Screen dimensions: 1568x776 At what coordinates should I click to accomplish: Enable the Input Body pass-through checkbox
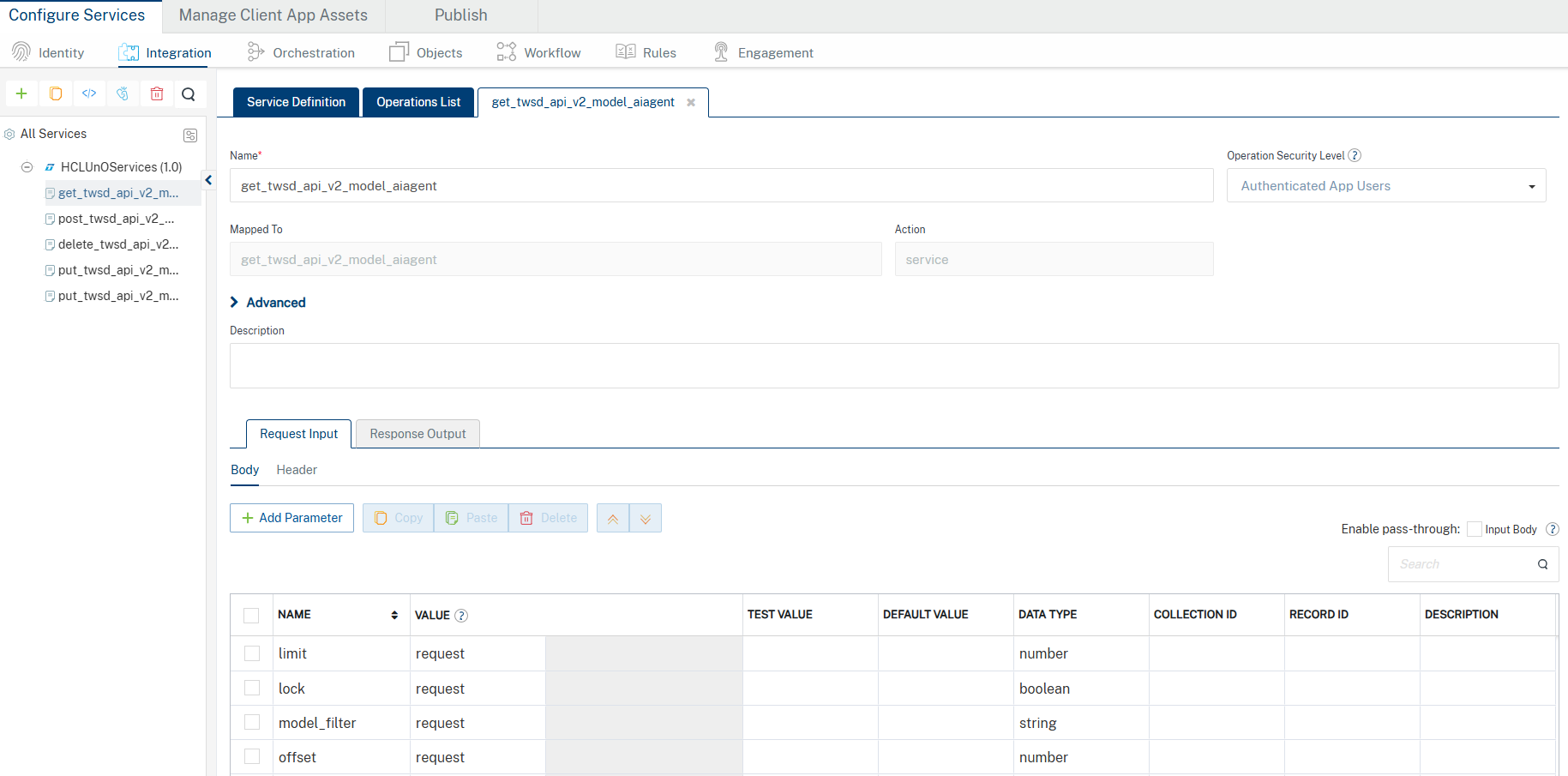[1474, 529]
